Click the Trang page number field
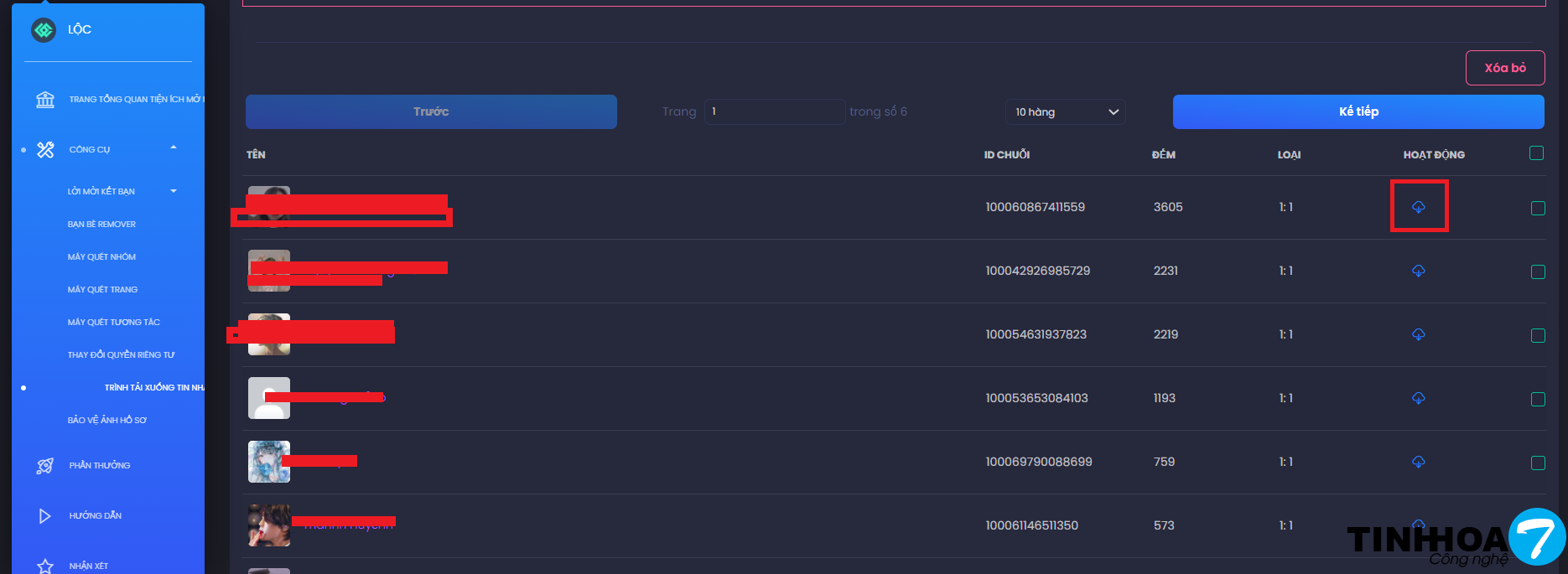Viewport: 1568px width, 574px height. coord(774,111)
